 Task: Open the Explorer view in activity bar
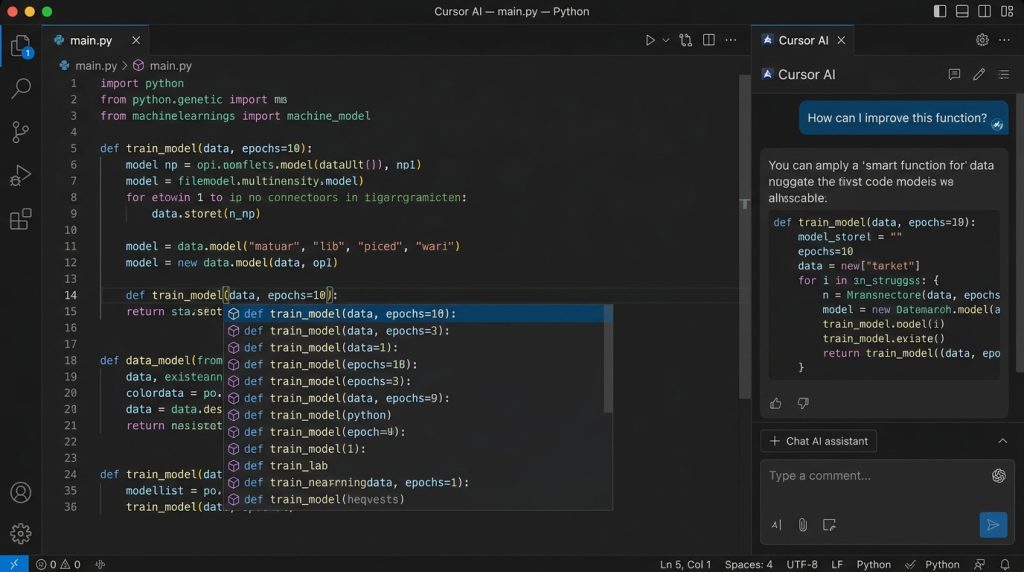21,46
